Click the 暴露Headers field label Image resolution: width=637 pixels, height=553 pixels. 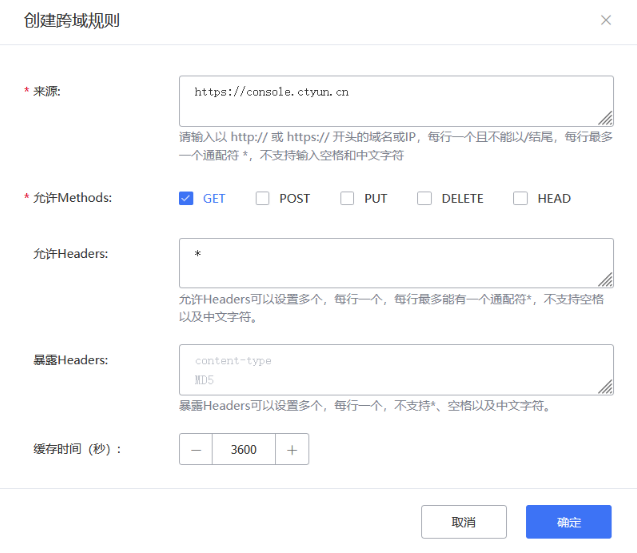[x=71, y=360]
